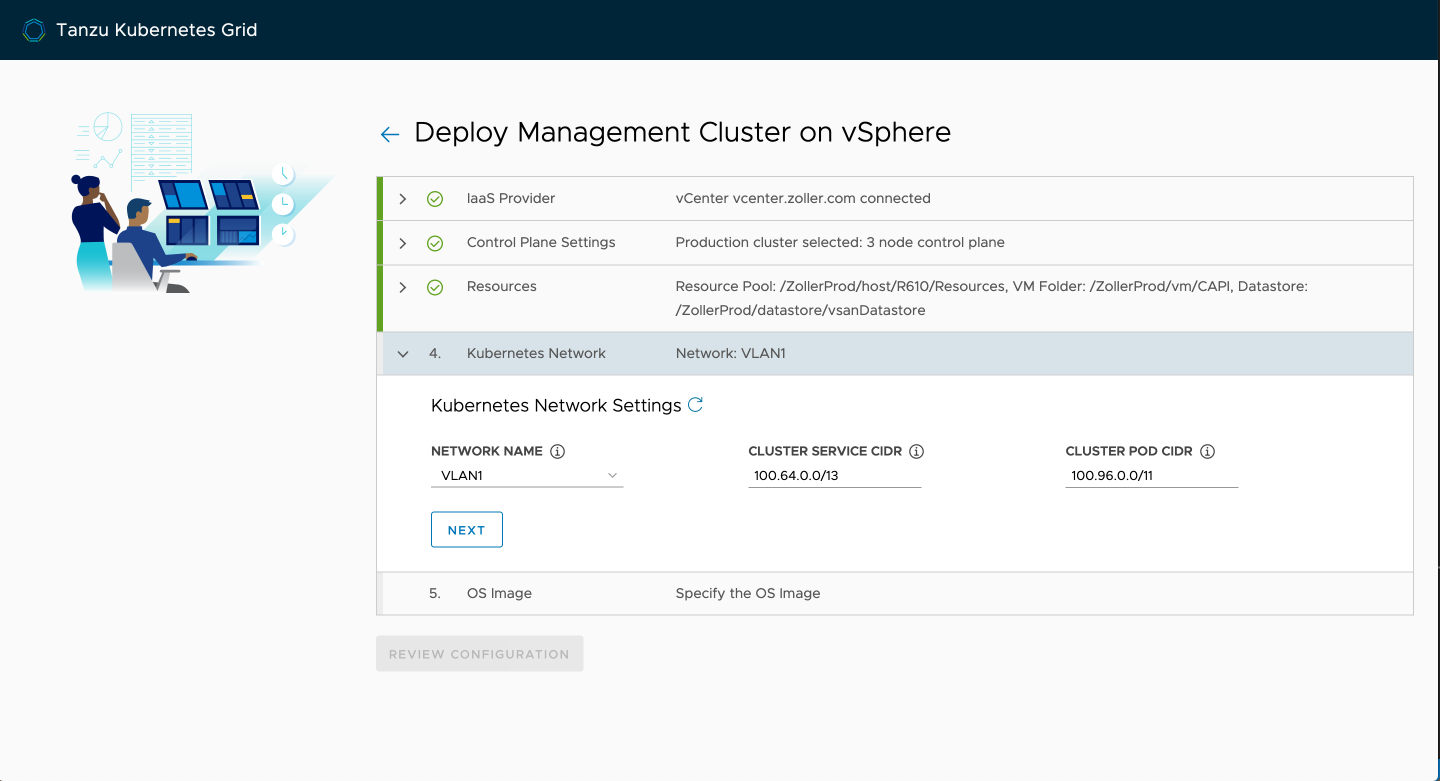The height and width of the screenshot is (781, 1440).
Task: Click the info icon beside Cluster Pod CIDR
Action: point(1207,451)
